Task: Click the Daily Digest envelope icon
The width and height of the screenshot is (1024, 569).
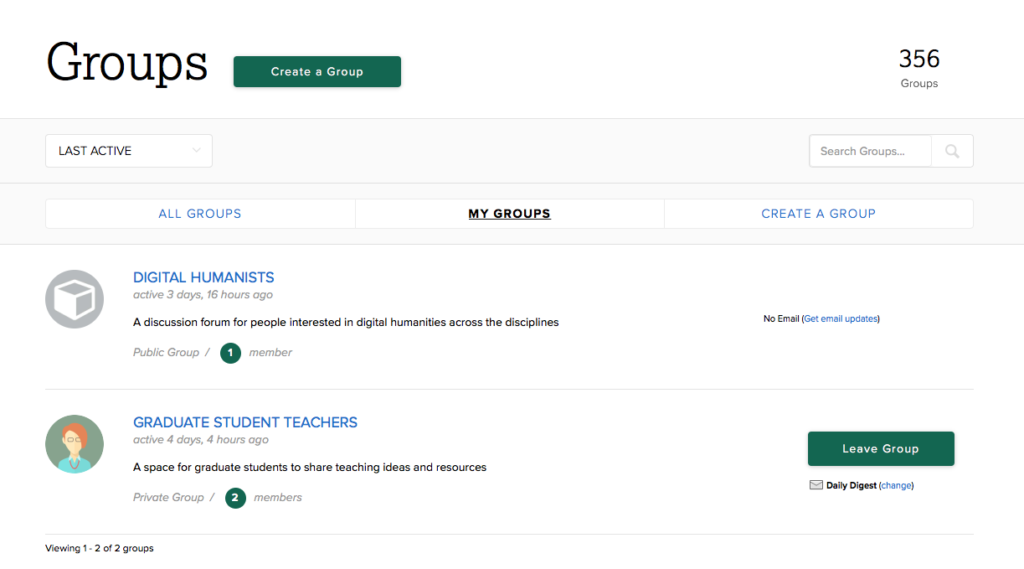Action: point(816,486)
